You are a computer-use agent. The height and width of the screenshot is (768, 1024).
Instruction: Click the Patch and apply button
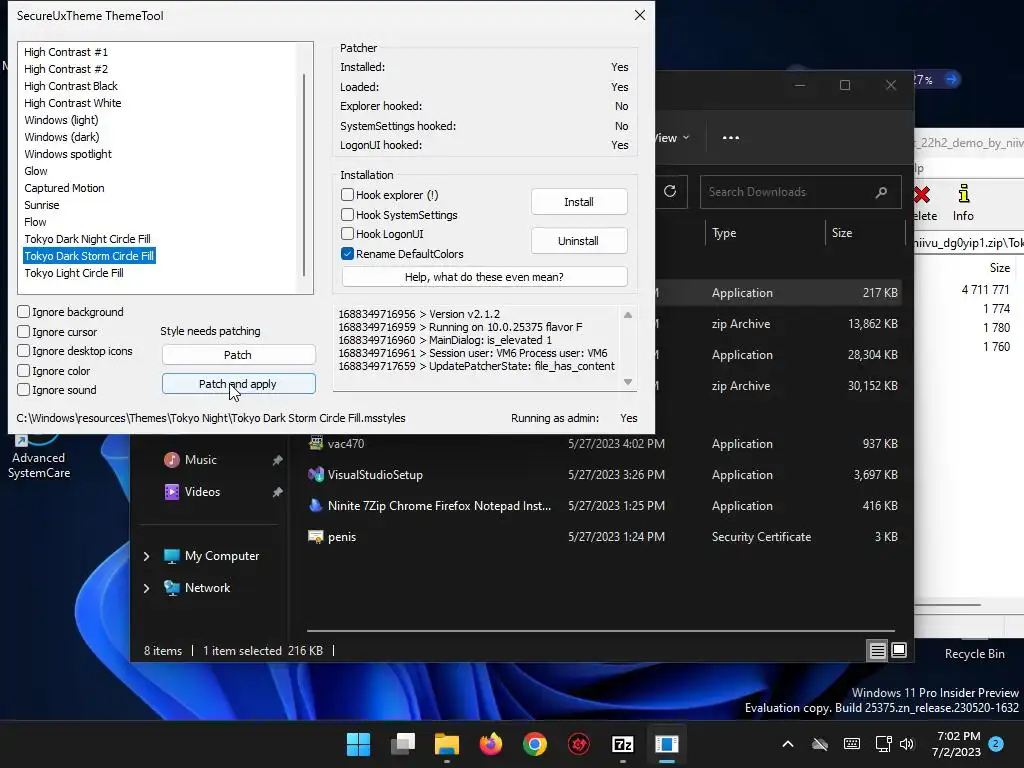pos(238,384)
